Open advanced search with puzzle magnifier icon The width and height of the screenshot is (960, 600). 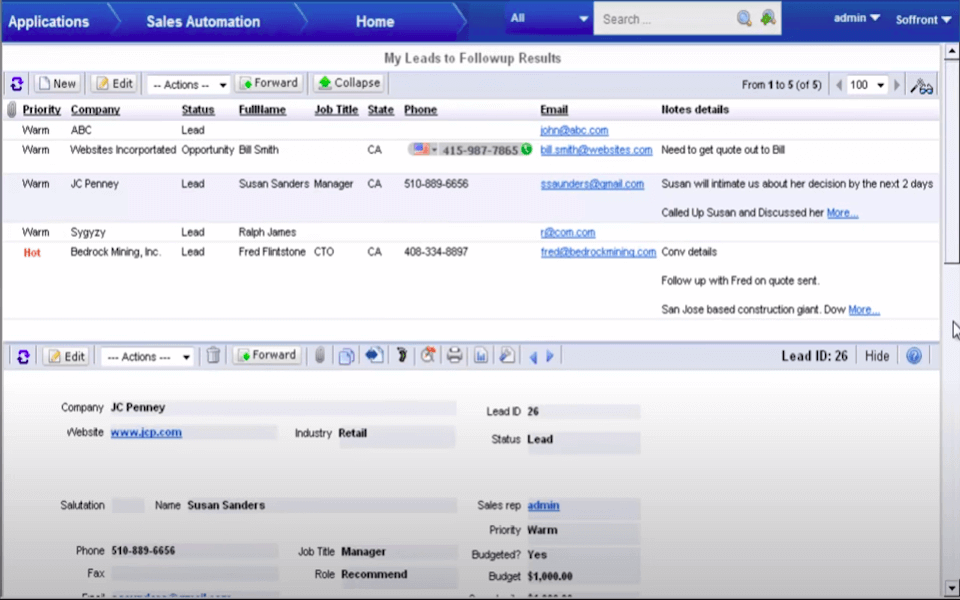pos(768,18)
